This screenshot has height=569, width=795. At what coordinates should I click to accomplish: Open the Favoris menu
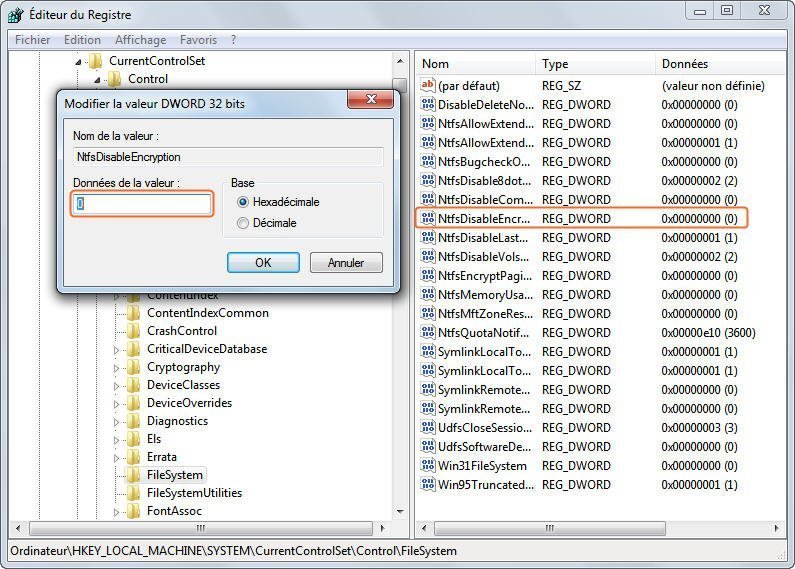coord(198,40)
